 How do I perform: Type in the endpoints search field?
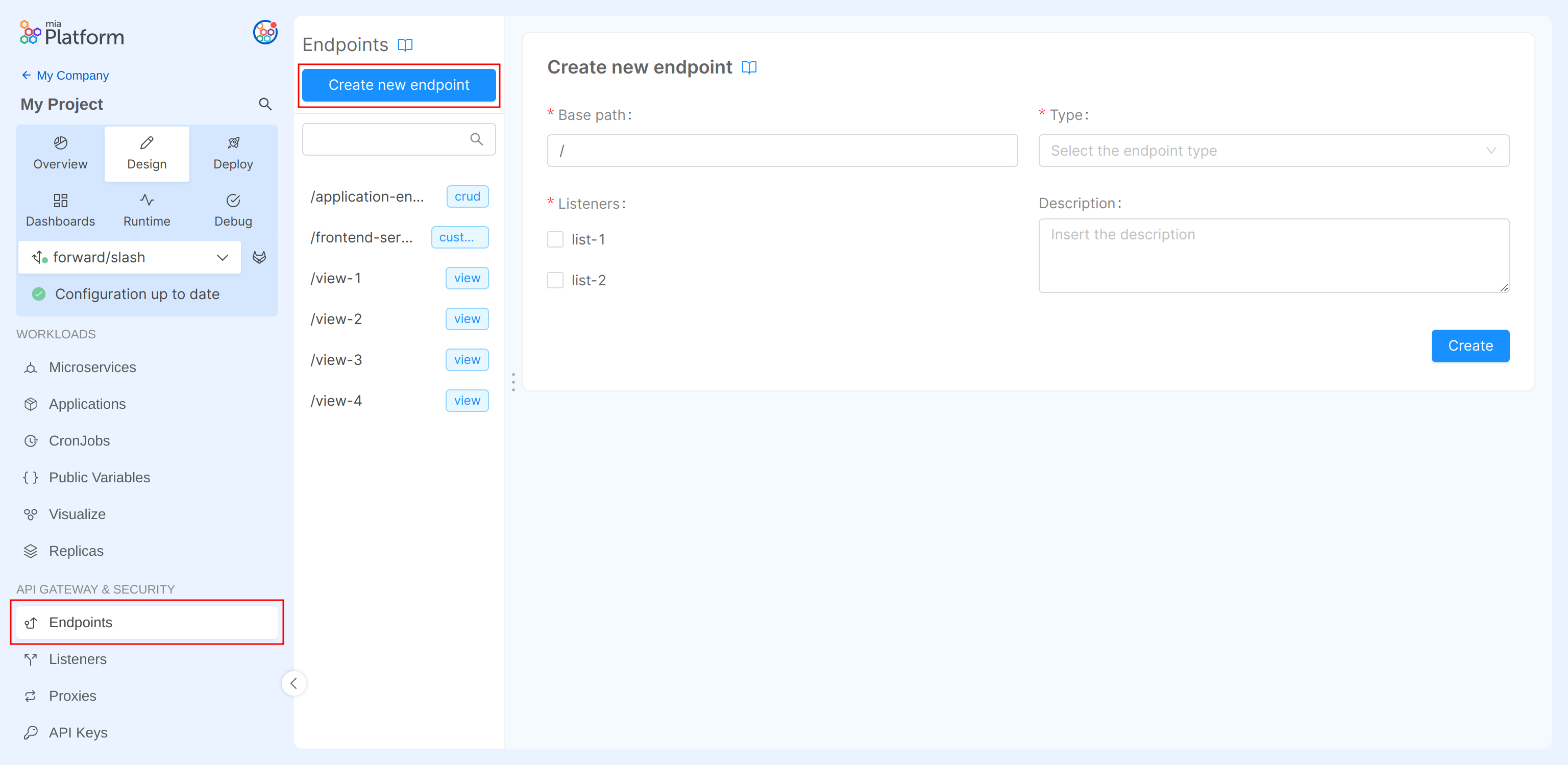click(389, 139)
